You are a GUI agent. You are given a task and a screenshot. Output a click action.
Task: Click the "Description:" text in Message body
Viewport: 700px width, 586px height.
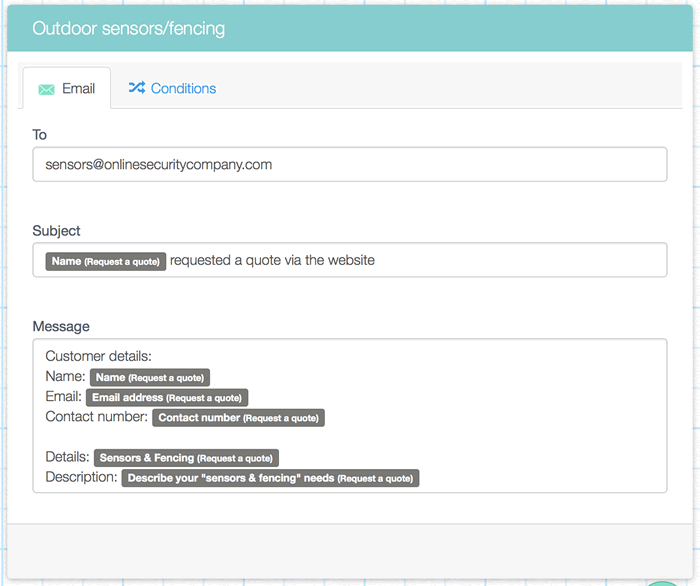[x=81, y=477]
